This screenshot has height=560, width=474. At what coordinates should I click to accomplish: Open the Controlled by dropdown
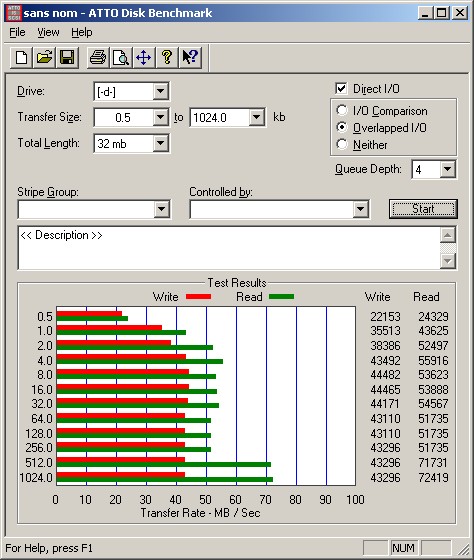point(361,209)
